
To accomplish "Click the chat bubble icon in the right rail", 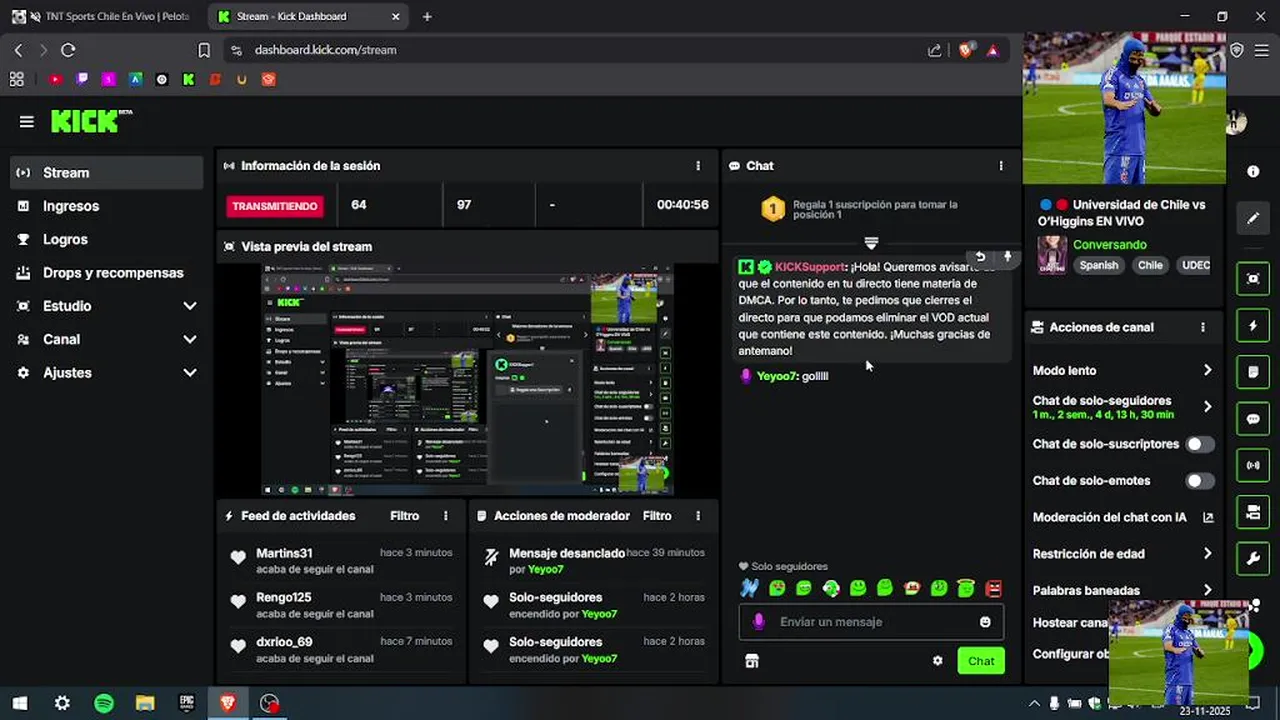I will (x=1253, y=419).
